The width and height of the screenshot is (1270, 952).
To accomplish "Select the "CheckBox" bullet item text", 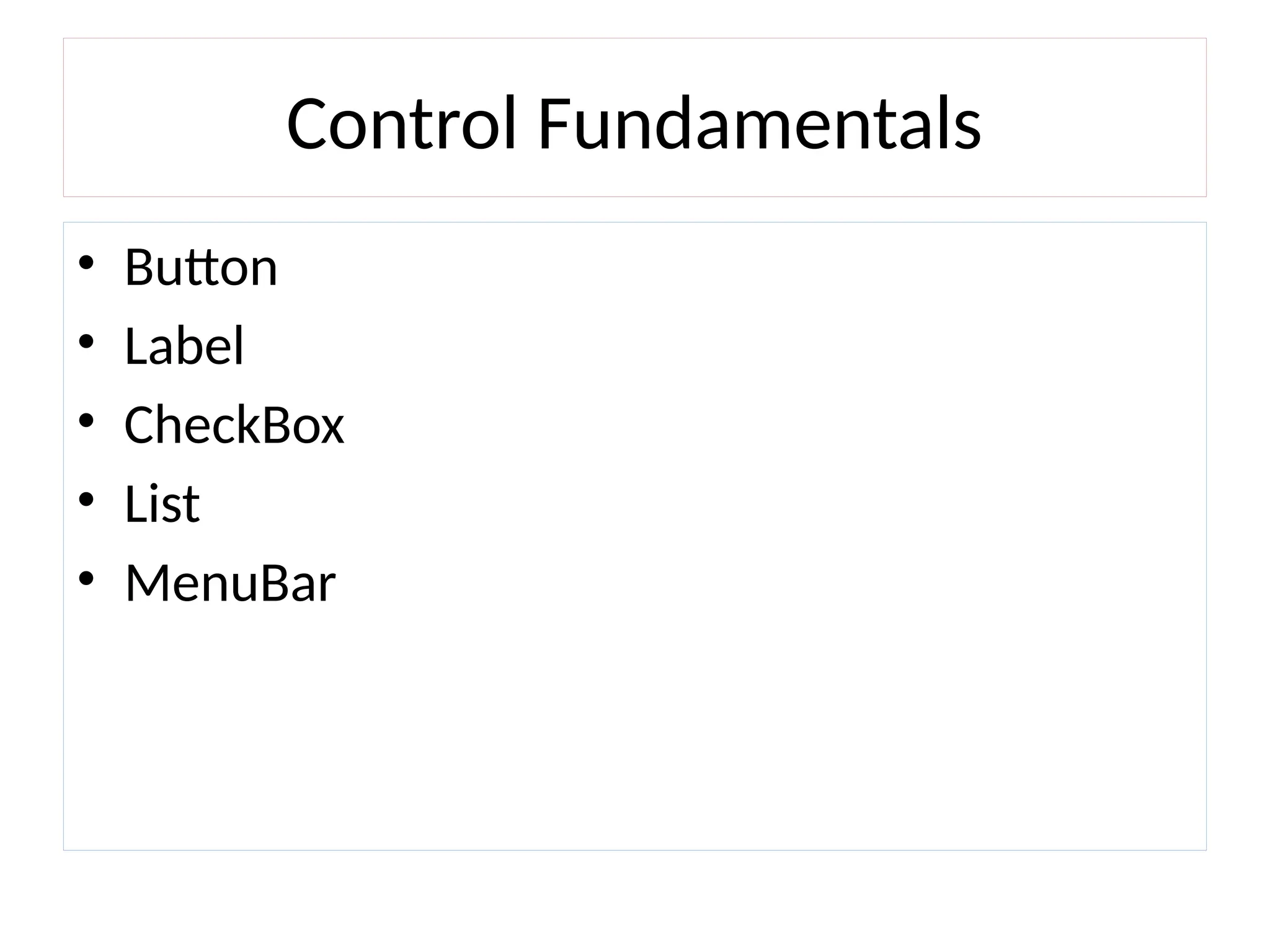I will [x=234, y=425].
